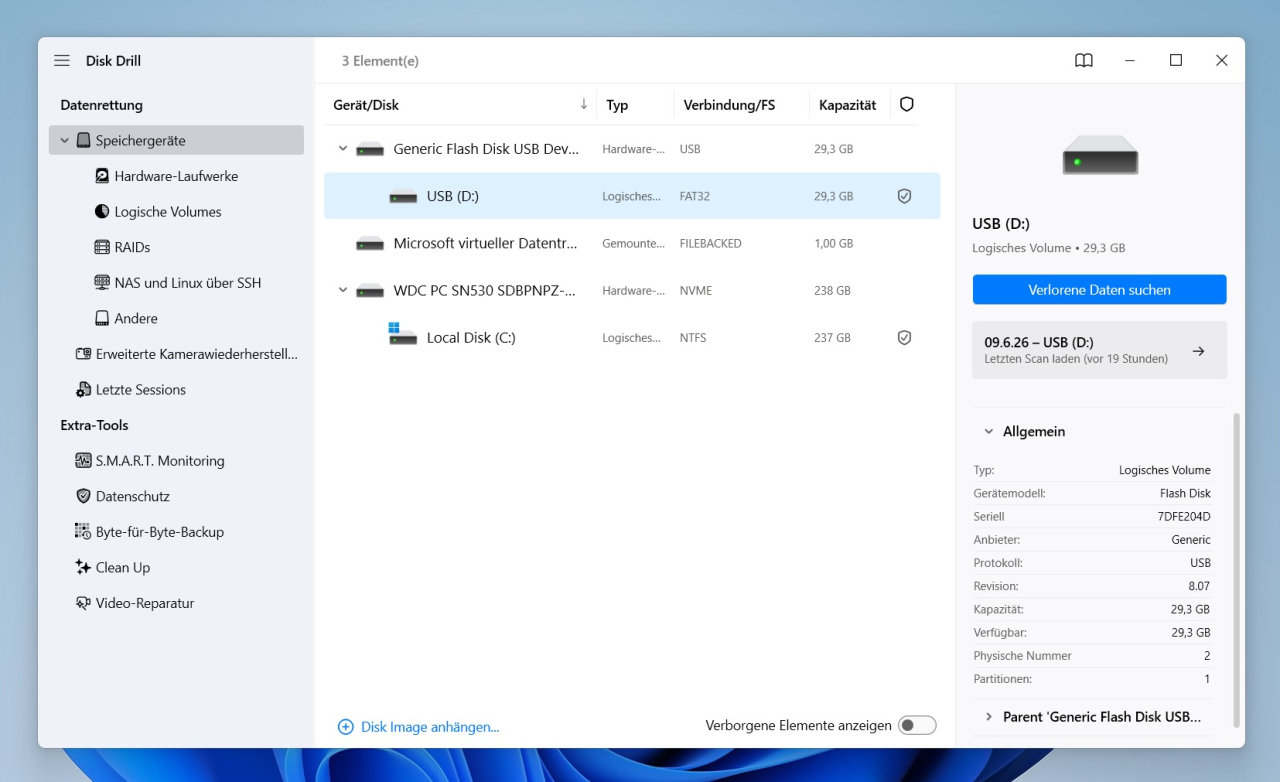The image size is (1280, 782).
Task: Click the Clean Up sparkle icon
Action: (x=84, y=567)
